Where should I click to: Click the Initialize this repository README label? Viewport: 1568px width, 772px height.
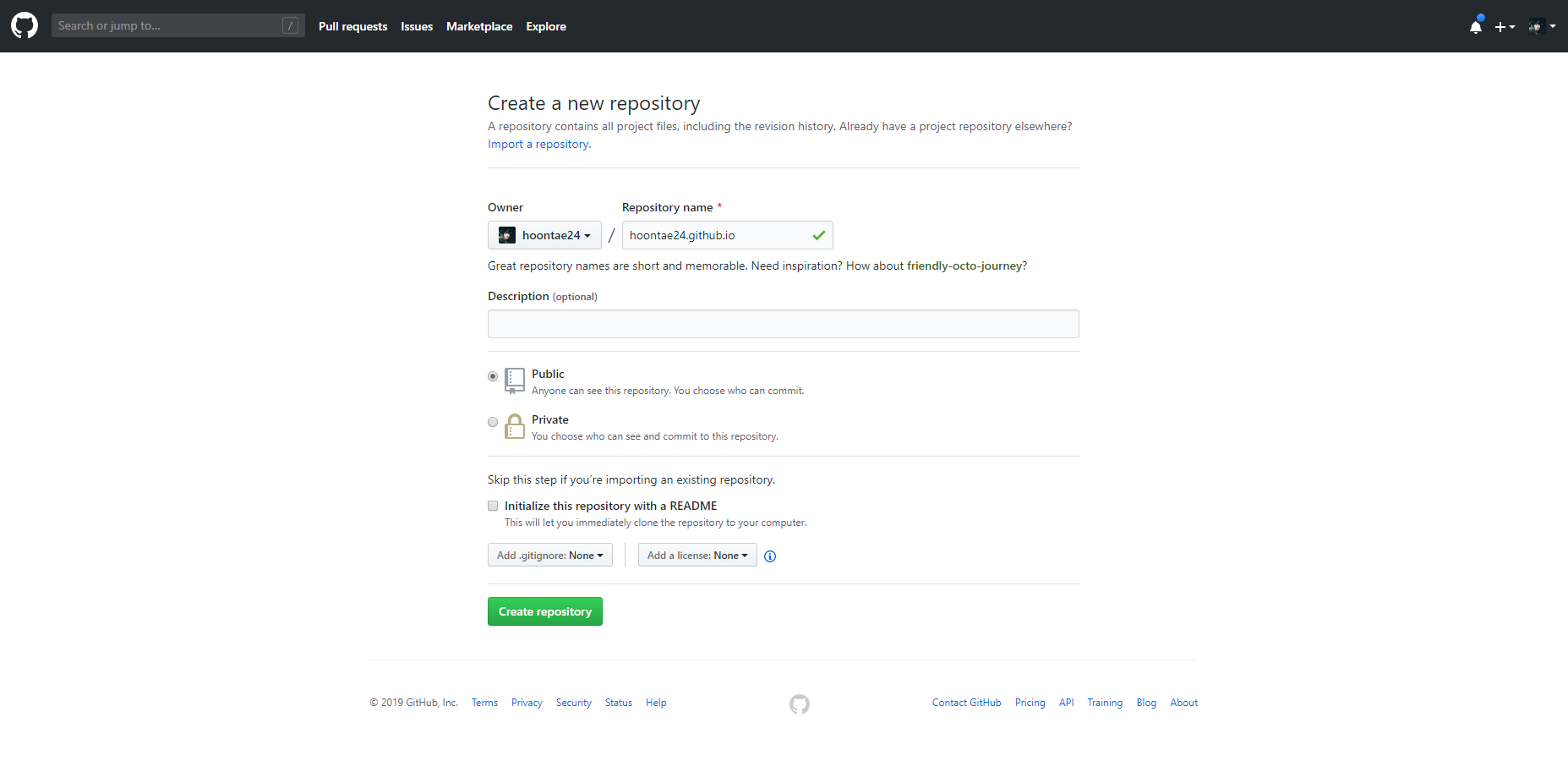click(x=610, y=506)
